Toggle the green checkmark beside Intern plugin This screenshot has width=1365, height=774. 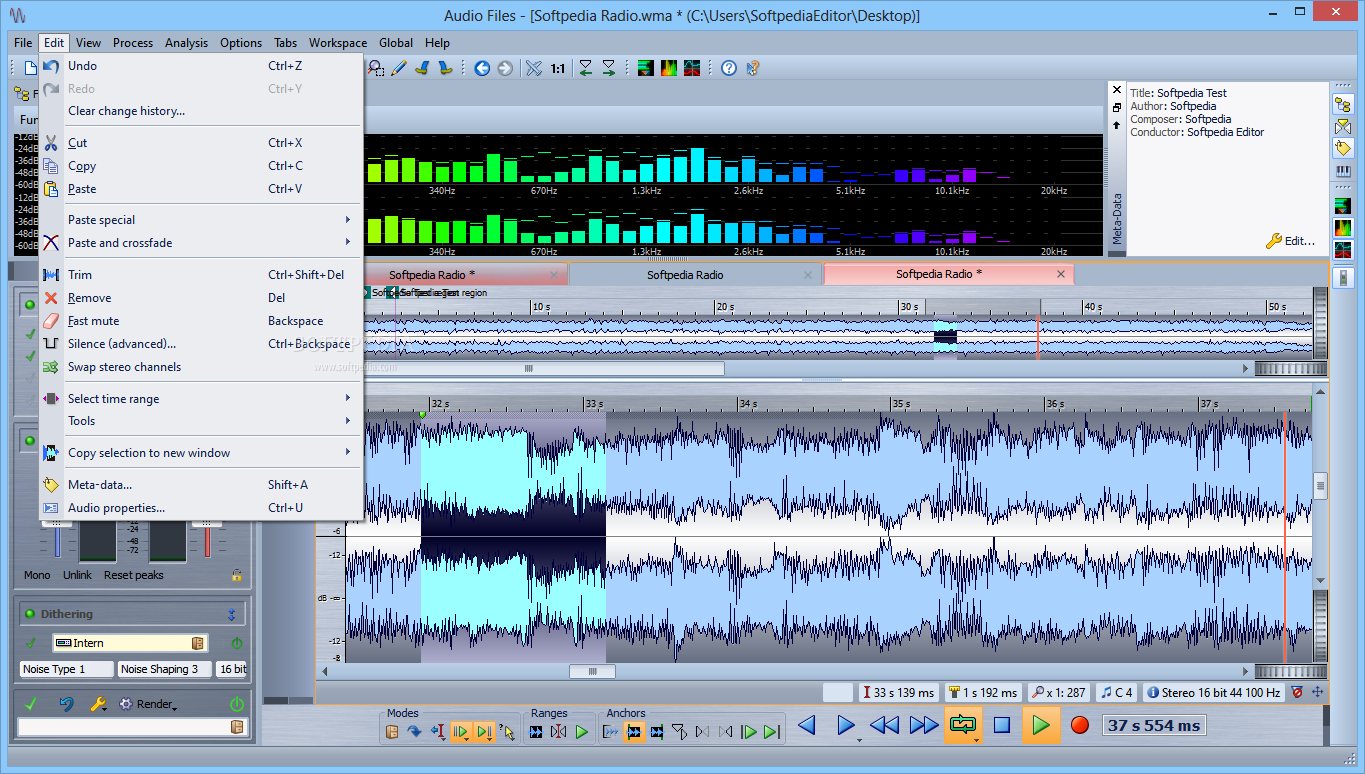coord(31,643)
